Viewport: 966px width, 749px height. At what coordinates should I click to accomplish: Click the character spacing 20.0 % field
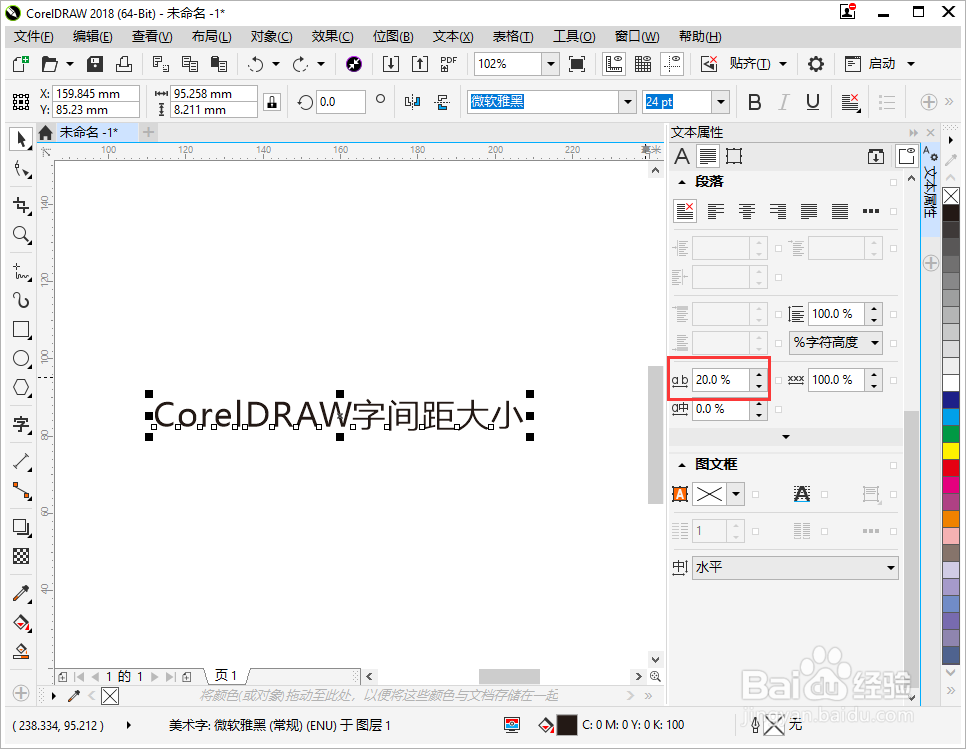[721, 379]
